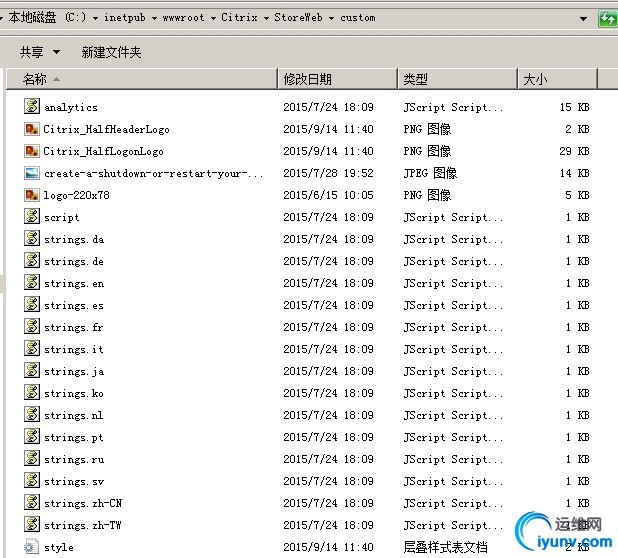Click the strings.ru file icon
618x558 pixels.
pos(32,459)
